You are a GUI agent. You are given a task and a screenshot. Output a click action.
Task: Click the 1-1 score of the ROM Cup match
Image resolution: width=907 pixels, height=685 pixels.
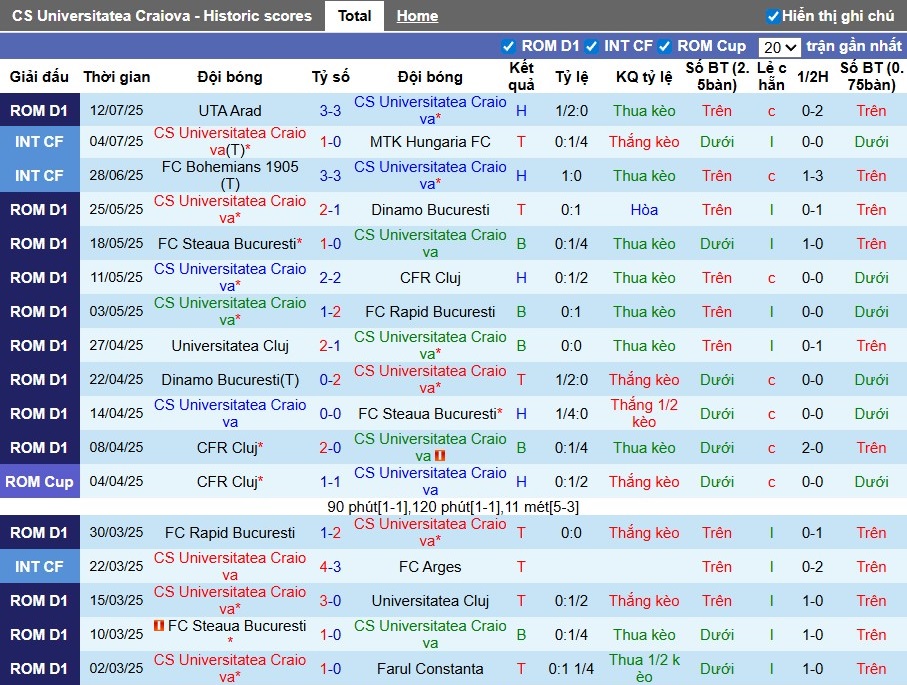click(x=330, y=482)
